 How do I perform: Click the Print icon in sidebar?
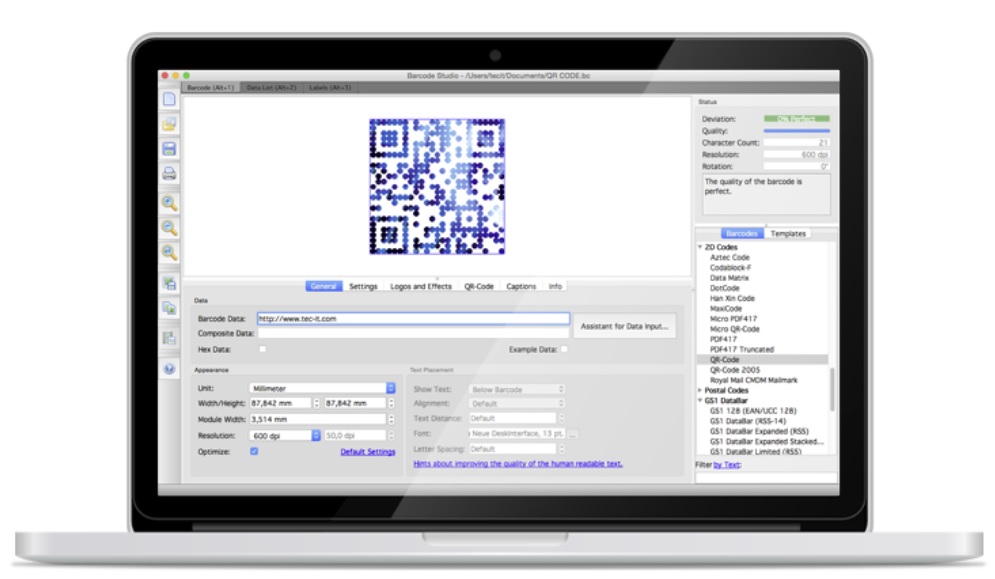[169, 173]
